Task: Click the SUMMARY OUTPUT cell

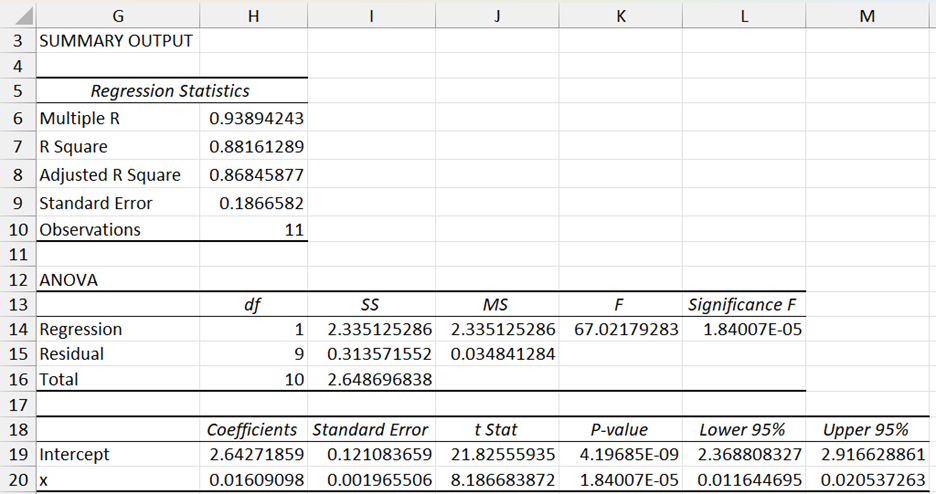Action: 115,41
